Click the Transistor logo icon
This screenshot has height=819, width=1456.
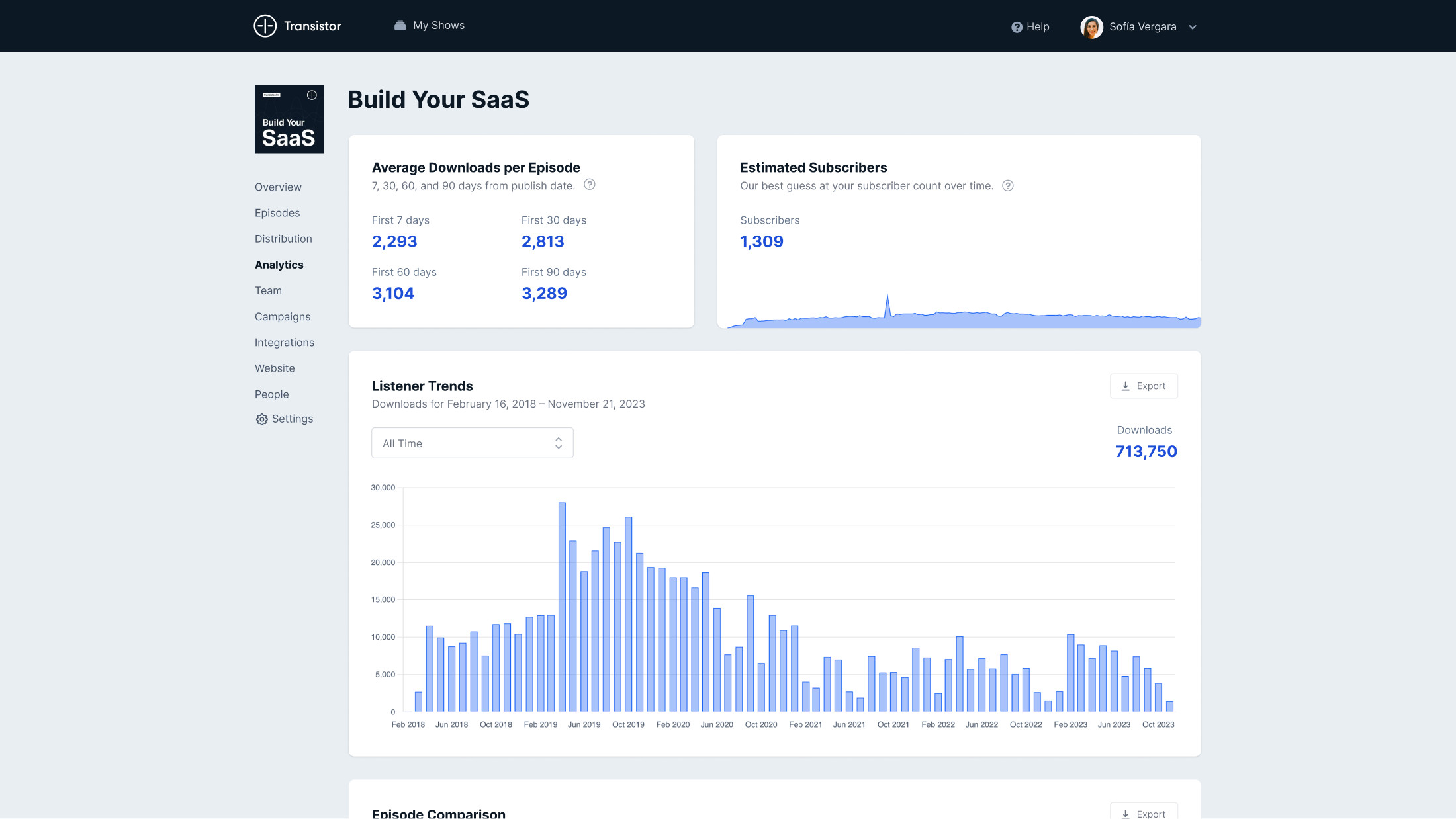click(265, 26)
